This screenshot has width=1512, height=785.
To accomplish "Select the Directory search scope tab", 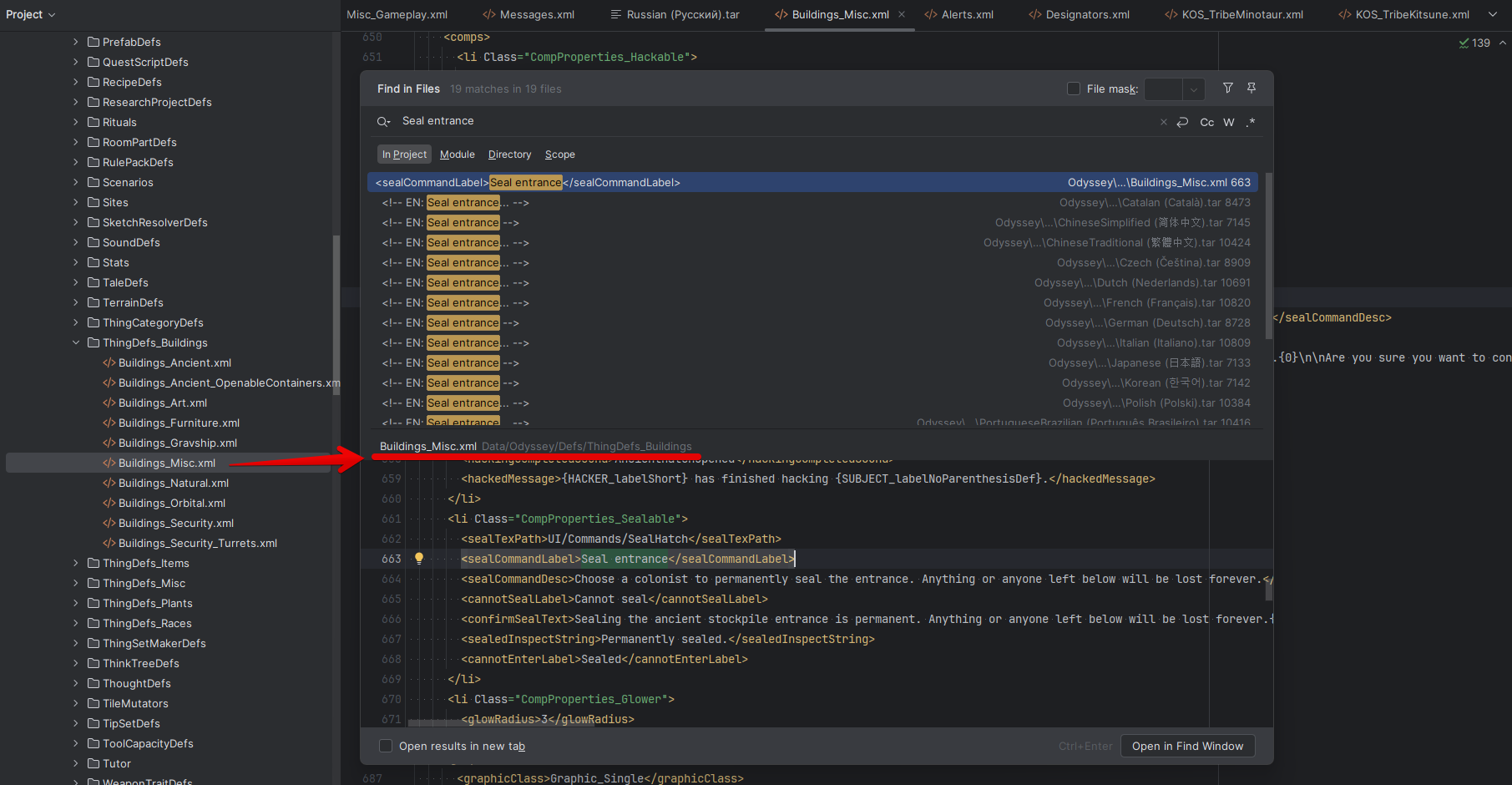I will point(509,154).
